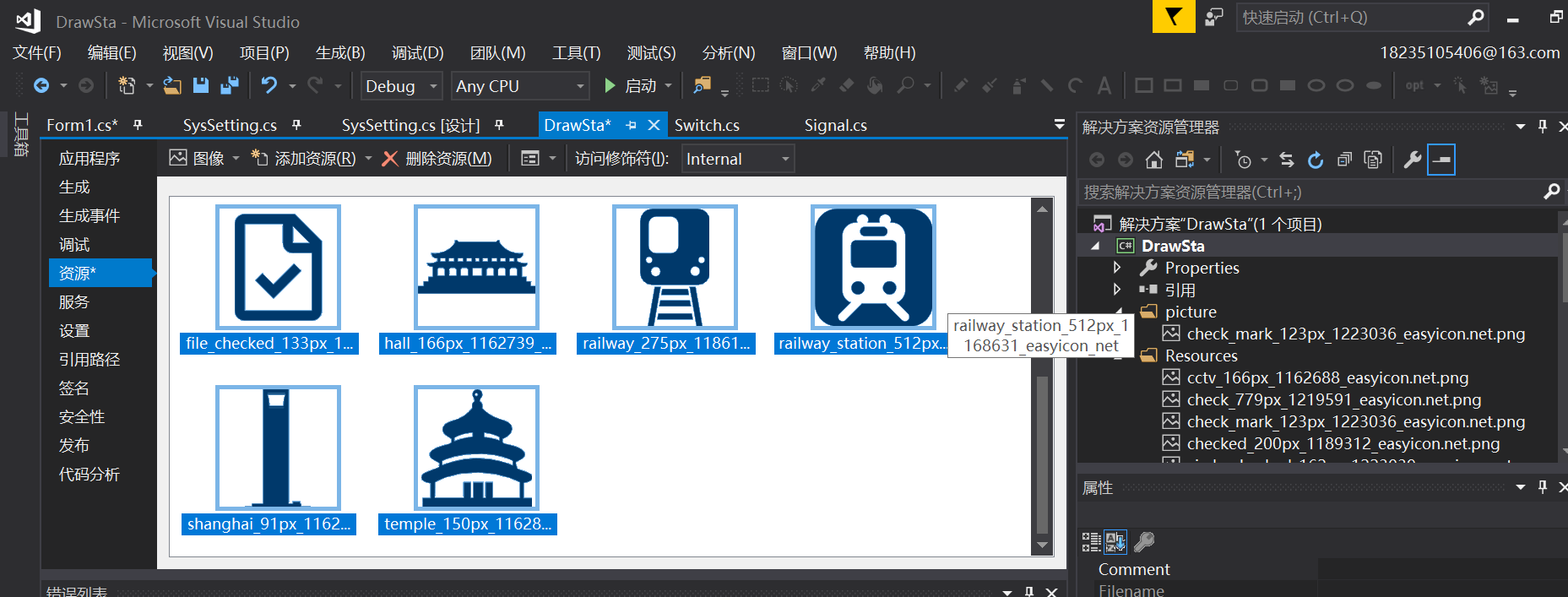Open the 工具(T) menu
The height and width of the screenshot is (597, 1568).
coord(577,52)
